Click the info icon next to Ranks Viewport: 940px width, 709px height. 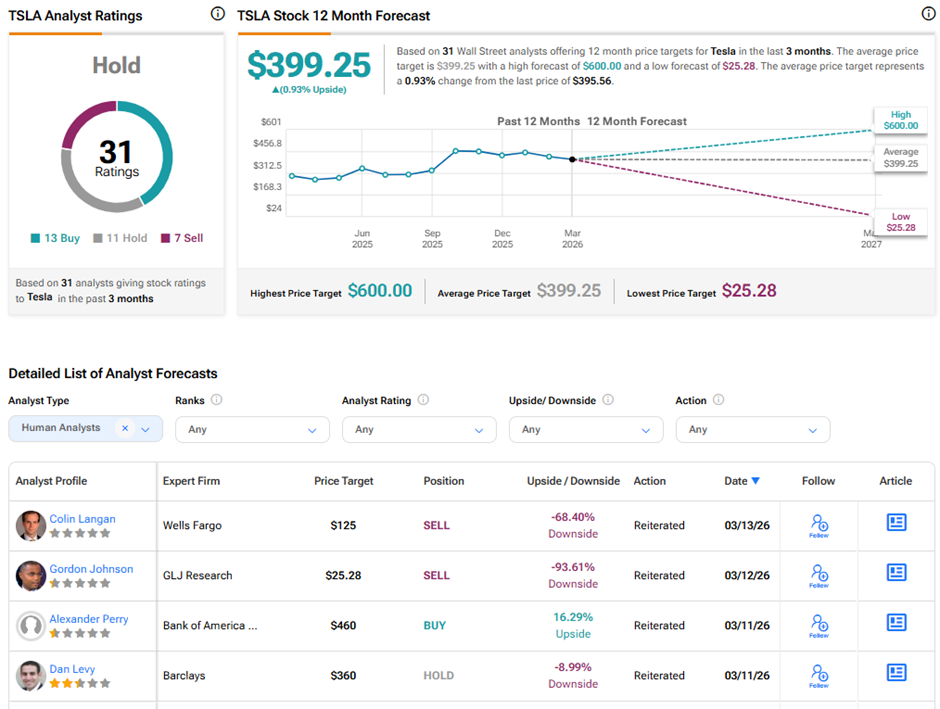[217, 400]
